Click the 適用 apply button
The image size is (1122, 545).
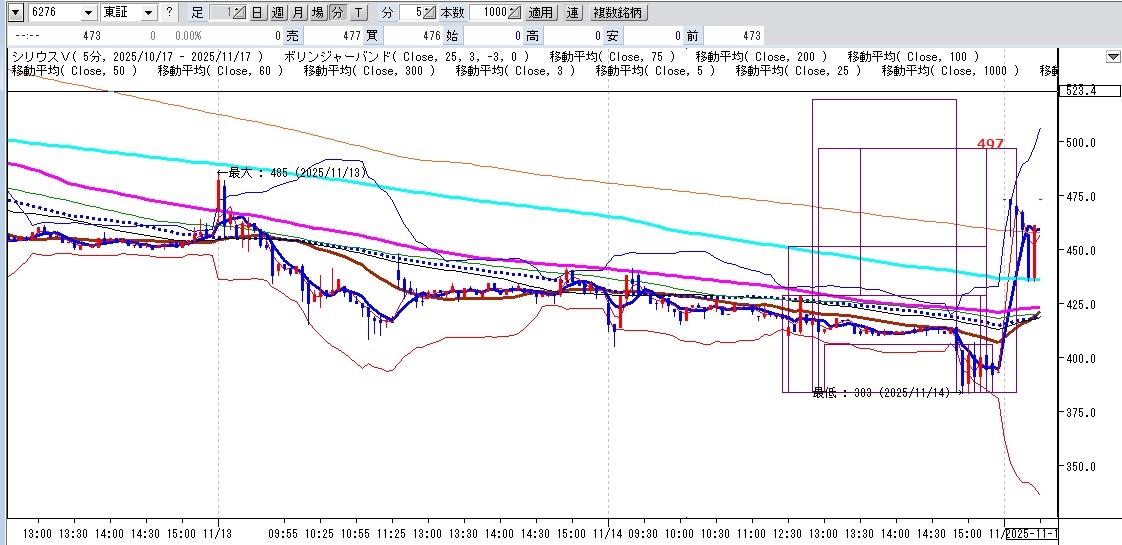[x=541, y=12]
